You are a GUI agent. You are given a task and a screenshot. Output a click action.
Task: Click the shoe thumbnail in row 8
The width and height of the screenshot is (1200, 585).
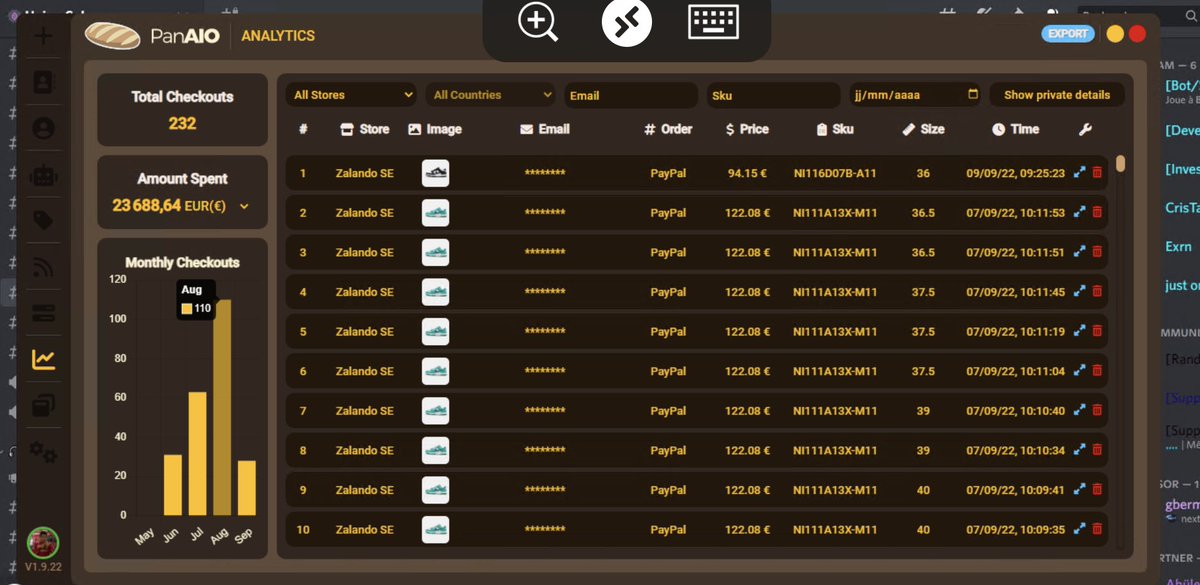pos(435,450)
